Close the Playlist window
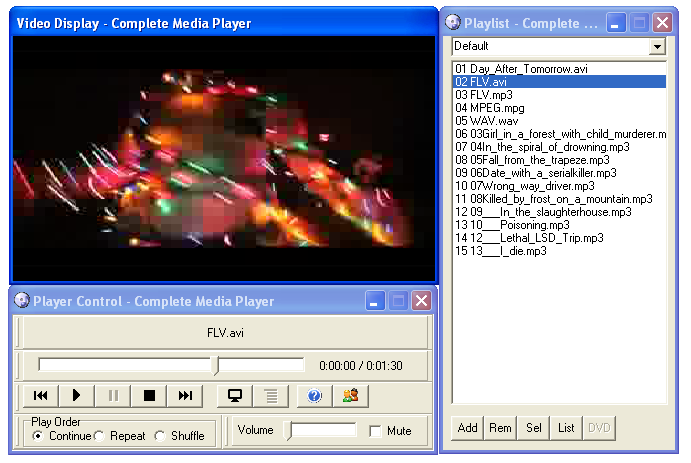 pos(662,22)
